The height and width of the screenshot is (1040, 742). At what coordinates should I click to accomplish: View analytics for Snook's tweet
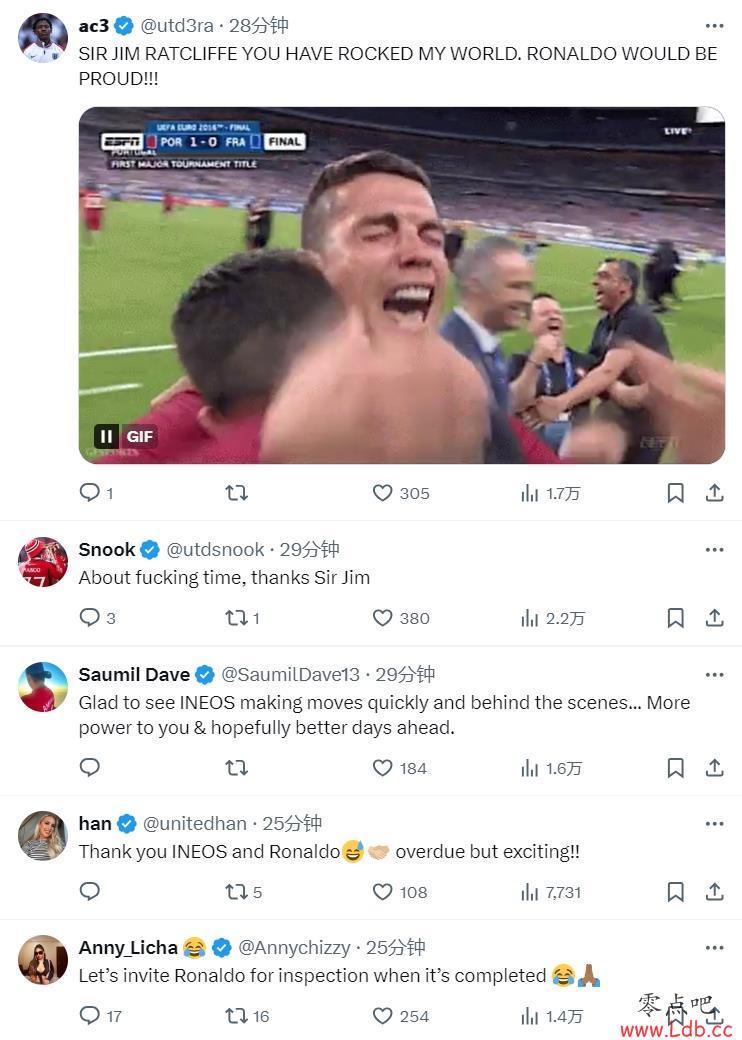(530, 618)
